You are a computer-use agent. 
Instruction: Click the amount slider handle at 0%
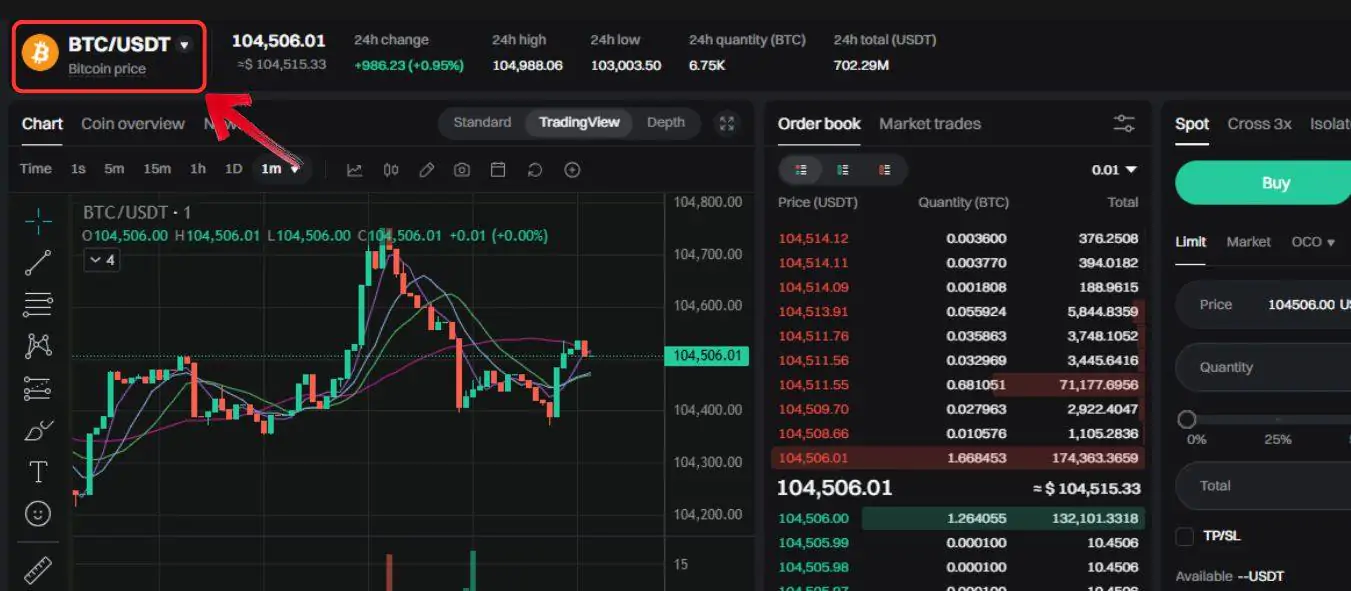point(1187,419)
